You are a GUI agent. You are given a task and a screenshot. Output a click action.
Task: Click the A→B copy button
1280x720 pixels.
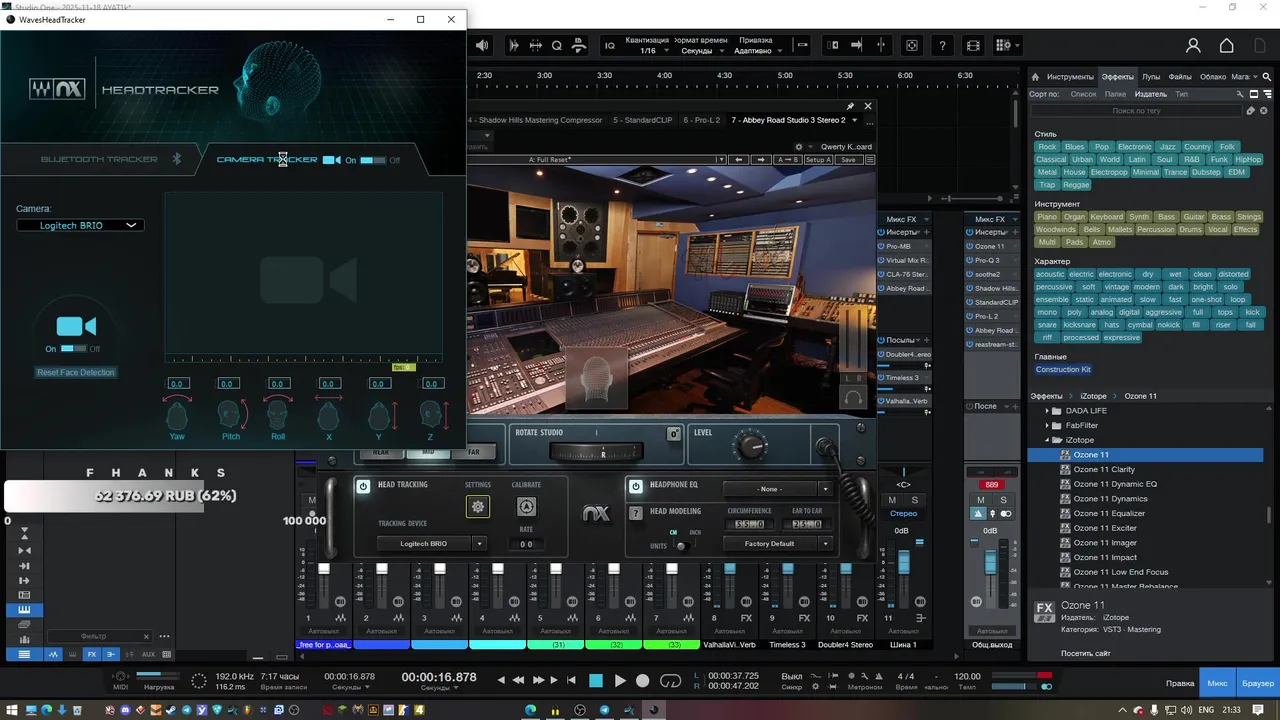790,160
